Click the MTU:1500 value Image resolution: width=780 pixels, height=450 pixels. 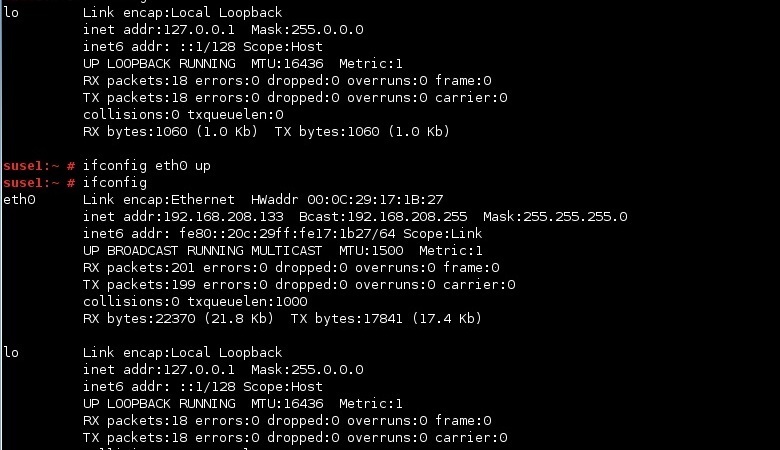point(371,251)
